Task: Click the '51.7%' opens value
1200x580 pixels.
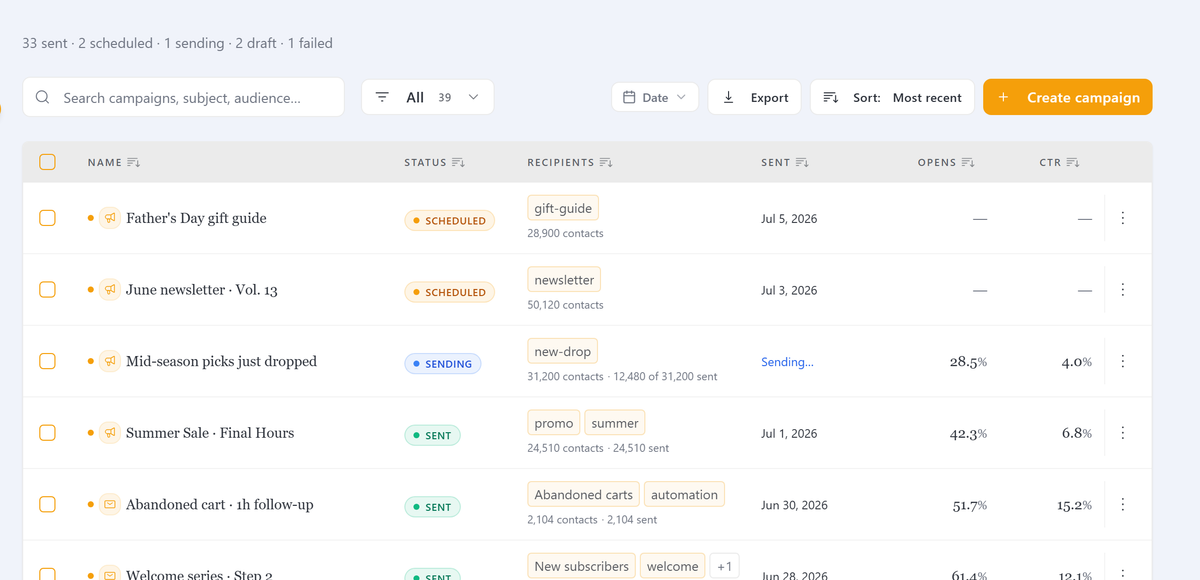Action: coord(970,505)
